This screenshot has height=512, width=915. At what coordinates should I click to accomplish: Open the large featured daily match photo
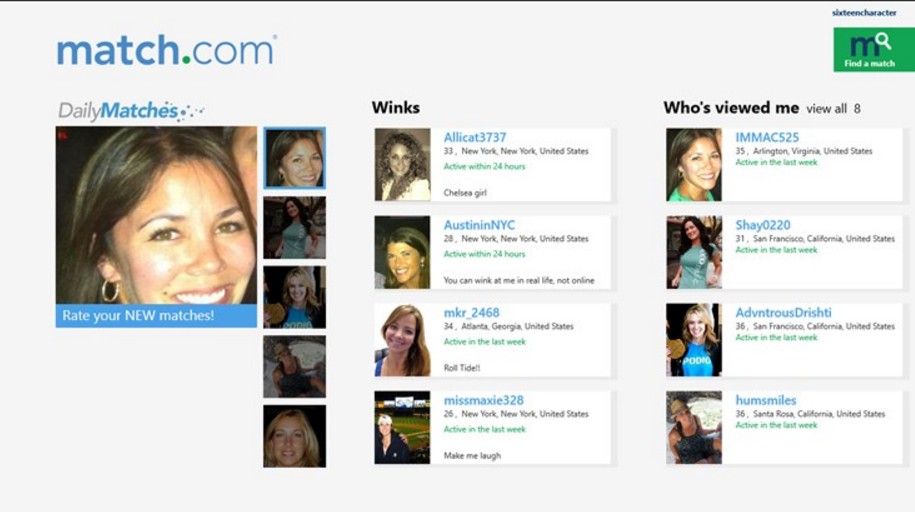point(156,215)
